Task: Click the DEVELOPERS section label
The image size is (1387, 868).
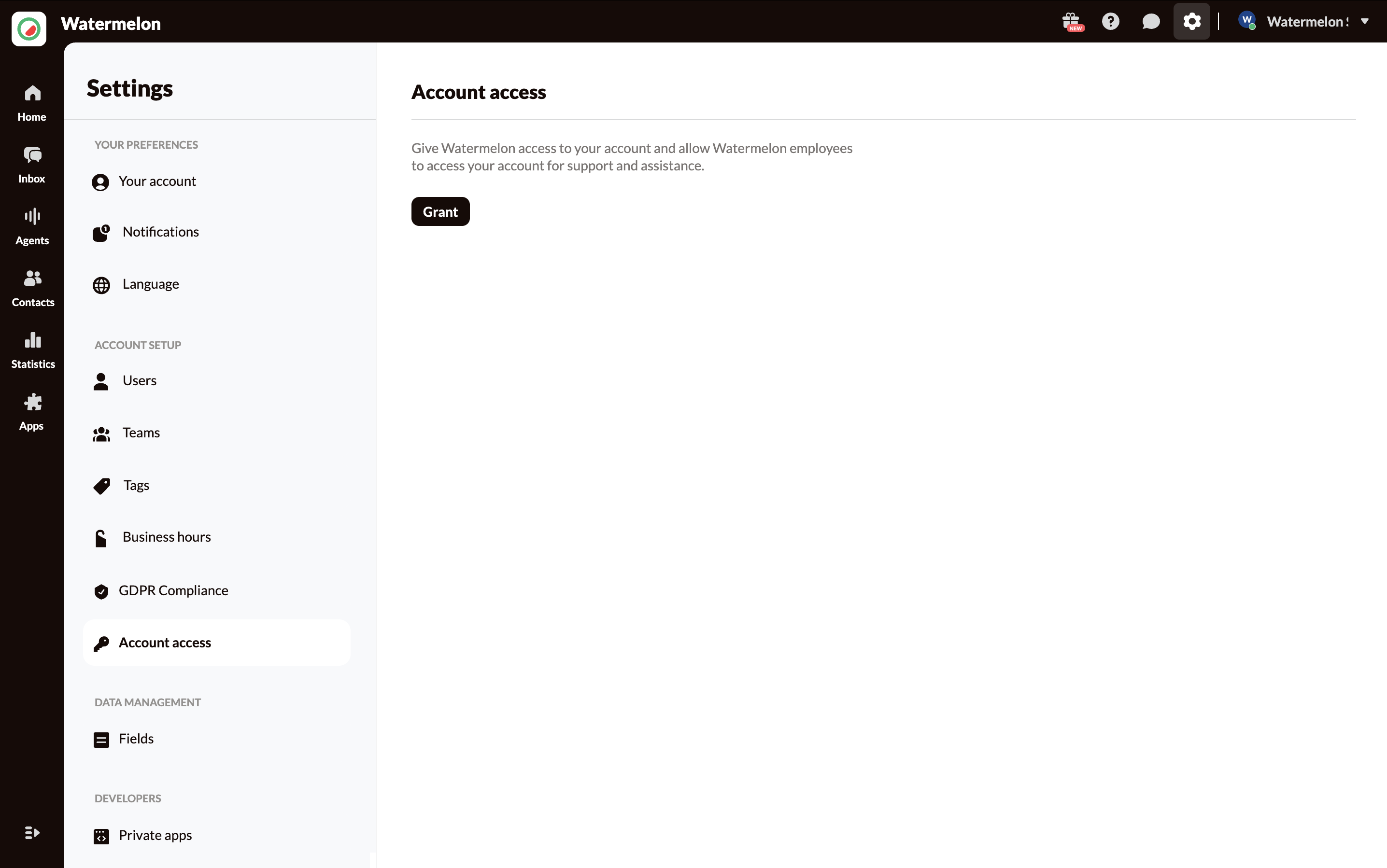Action: click(127, 798)
